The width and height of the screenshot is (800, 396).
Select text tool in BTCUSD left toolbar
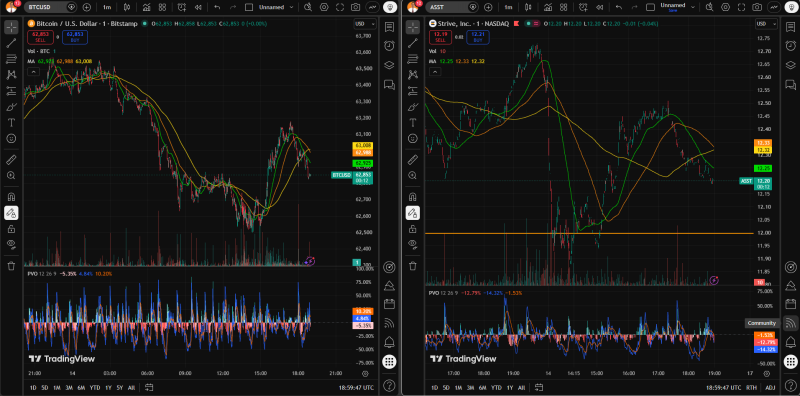[x=11, y=122]
